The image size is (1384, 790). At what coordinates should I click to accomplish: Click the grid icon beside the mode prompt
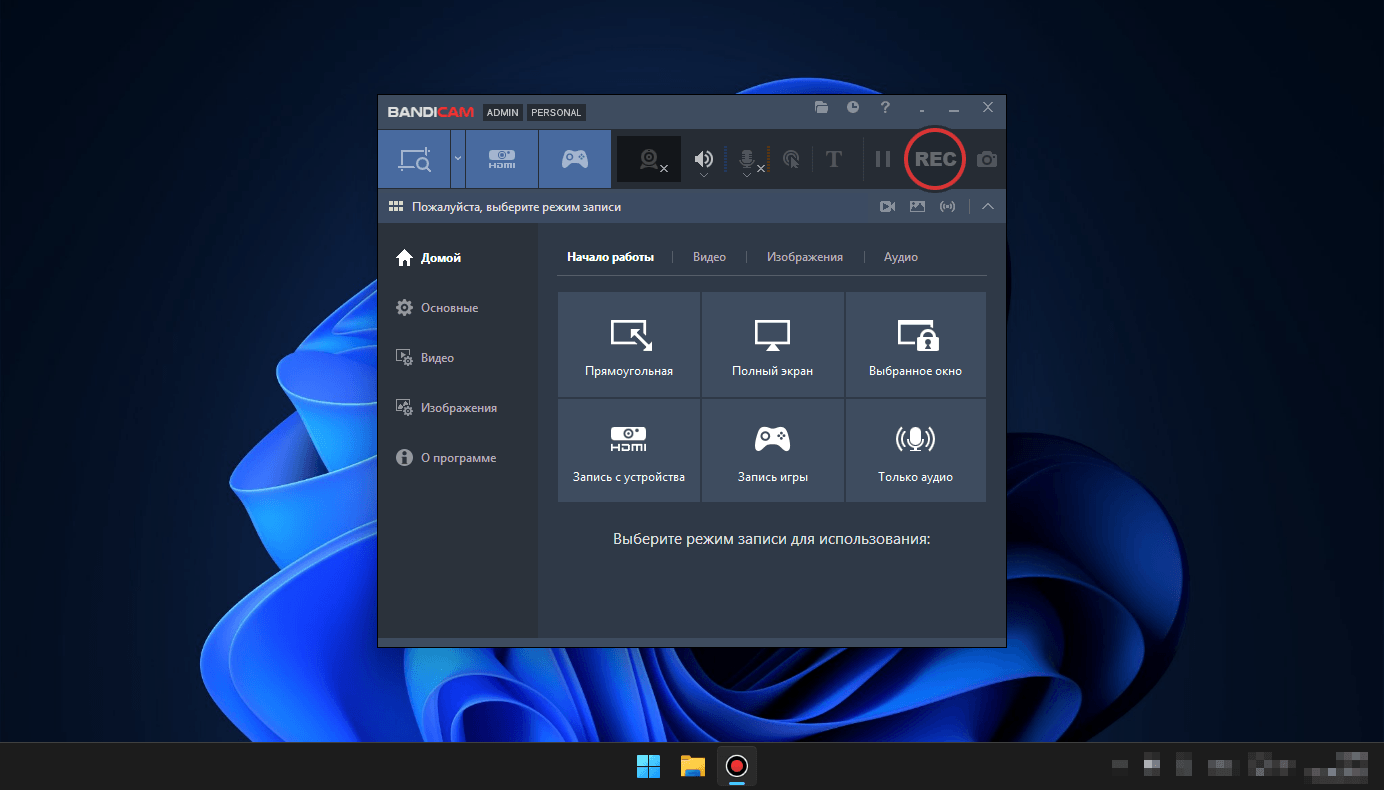pyautogui.click(x=396, y=207)
